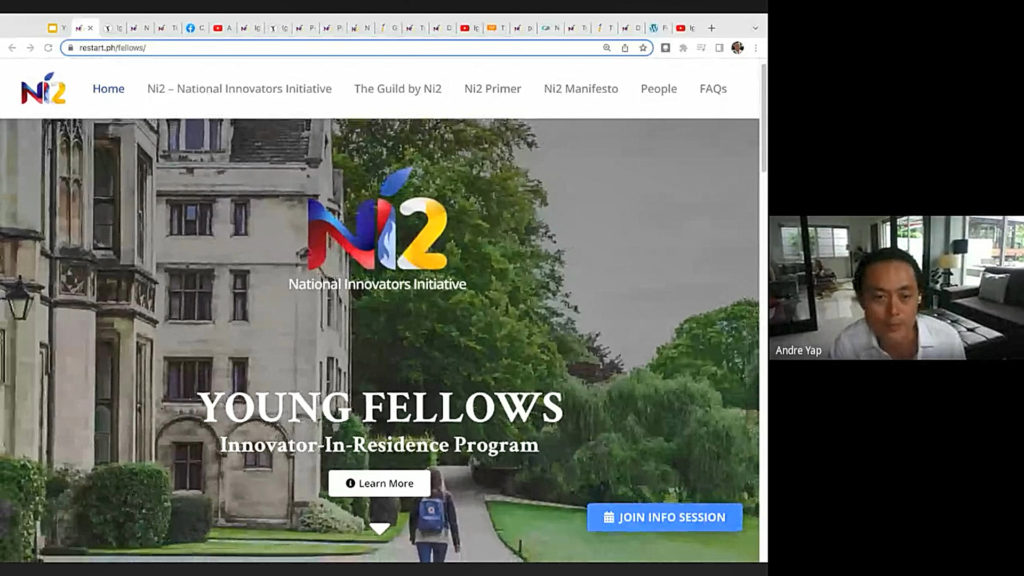The width and height of the screenshot is (1024, 576).
Task: Expand the tab search chevron
Action: (755, 28)
